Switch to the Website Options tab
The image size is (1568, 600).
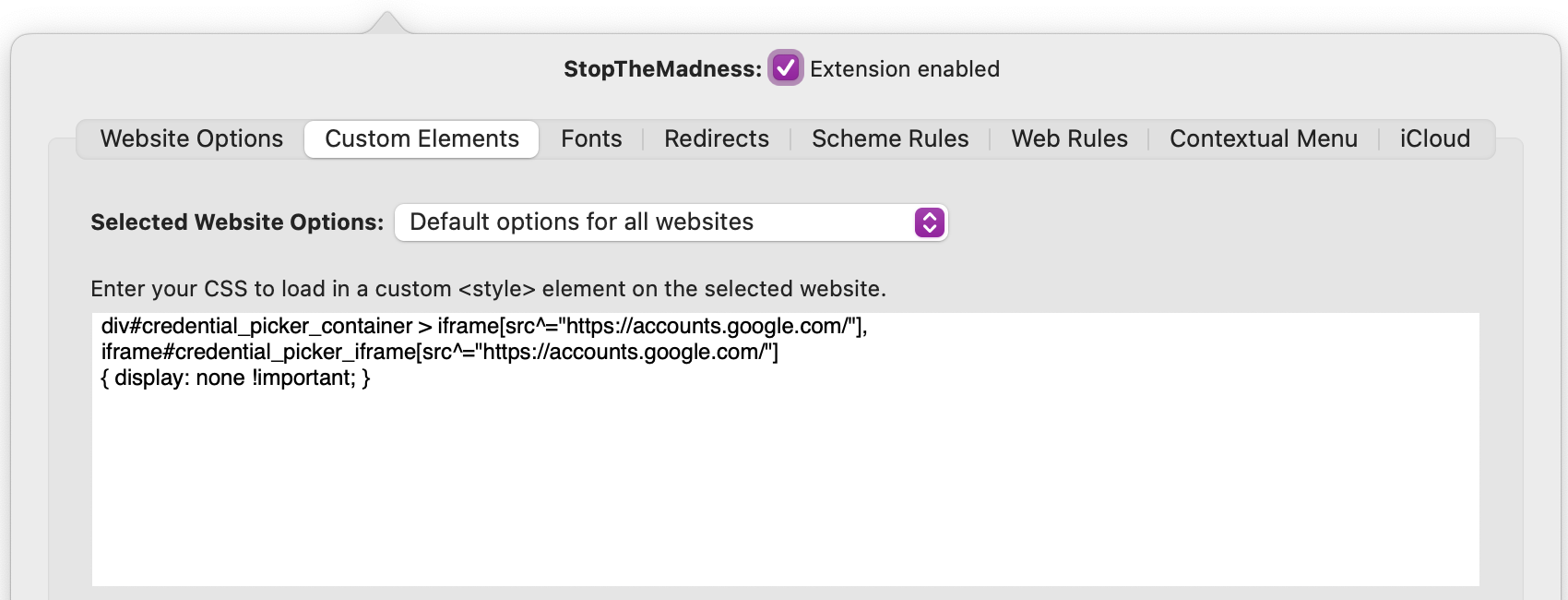coord(191,138)
